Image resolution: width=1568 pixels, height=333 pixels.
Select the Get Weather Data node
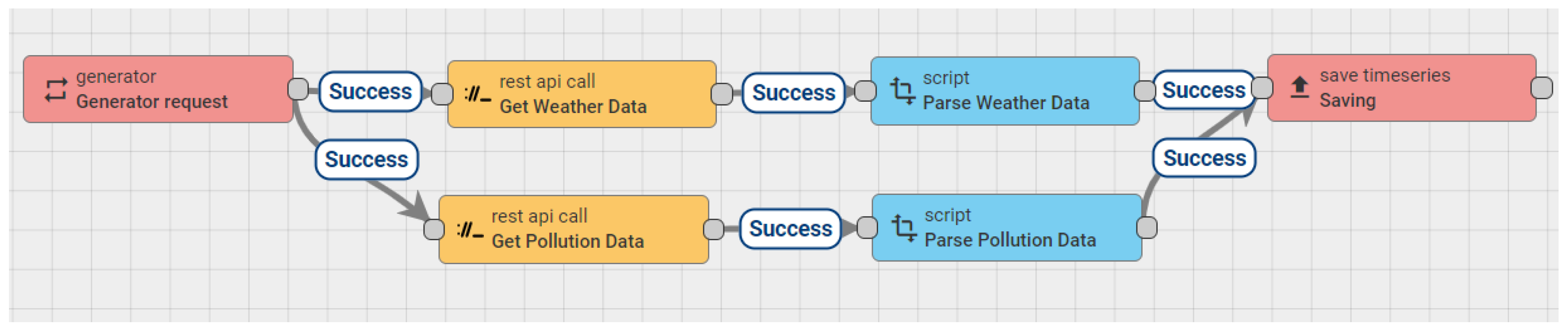[x=582, y=94]
